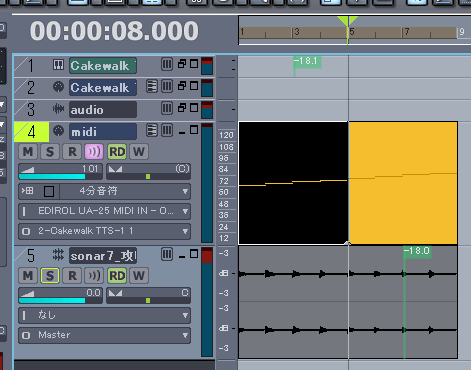Click the track 4 volume slider at 101

click(x=60, y=172)
